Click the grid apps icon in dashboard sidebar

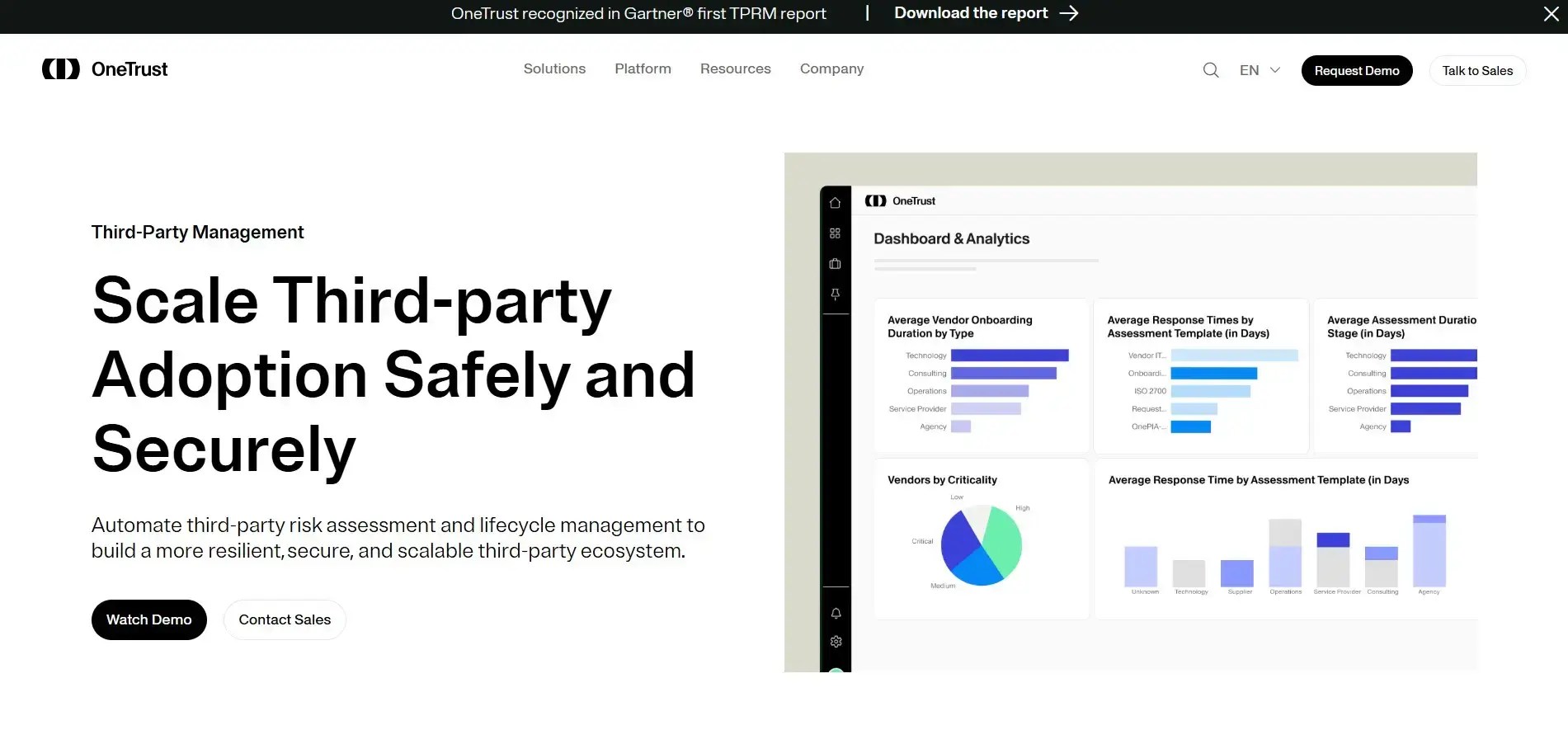[835, 233]
